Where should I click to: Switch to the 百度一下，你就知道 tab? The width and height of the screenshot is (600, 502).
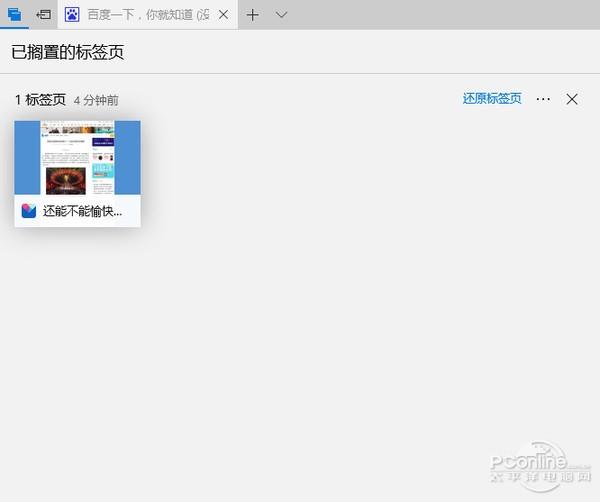148,15
